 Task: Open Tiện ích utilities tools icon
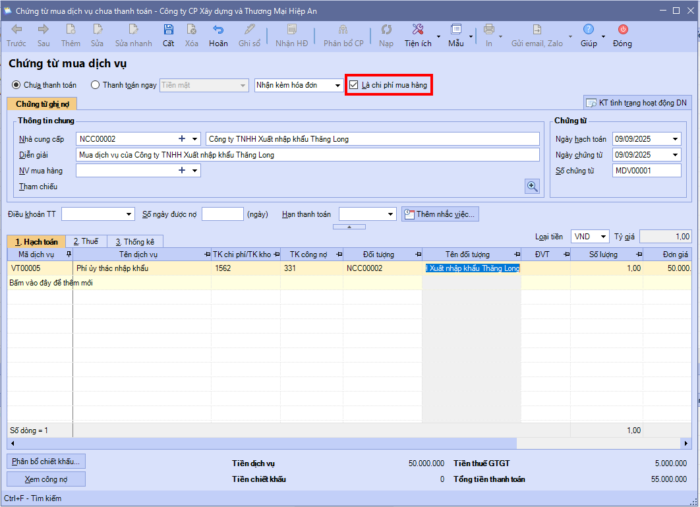tap(418, 29)
